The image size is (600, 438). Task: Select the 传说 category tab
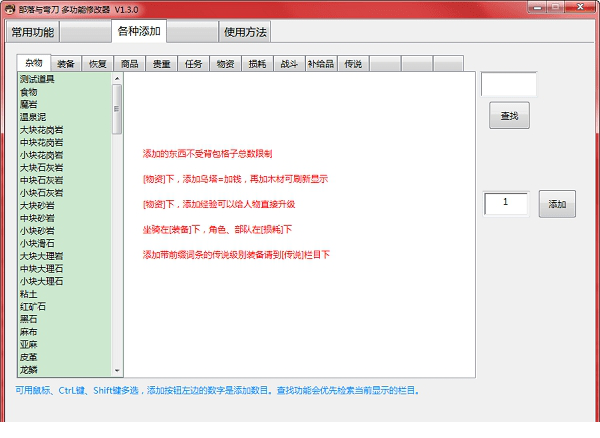tap(353, 64)
